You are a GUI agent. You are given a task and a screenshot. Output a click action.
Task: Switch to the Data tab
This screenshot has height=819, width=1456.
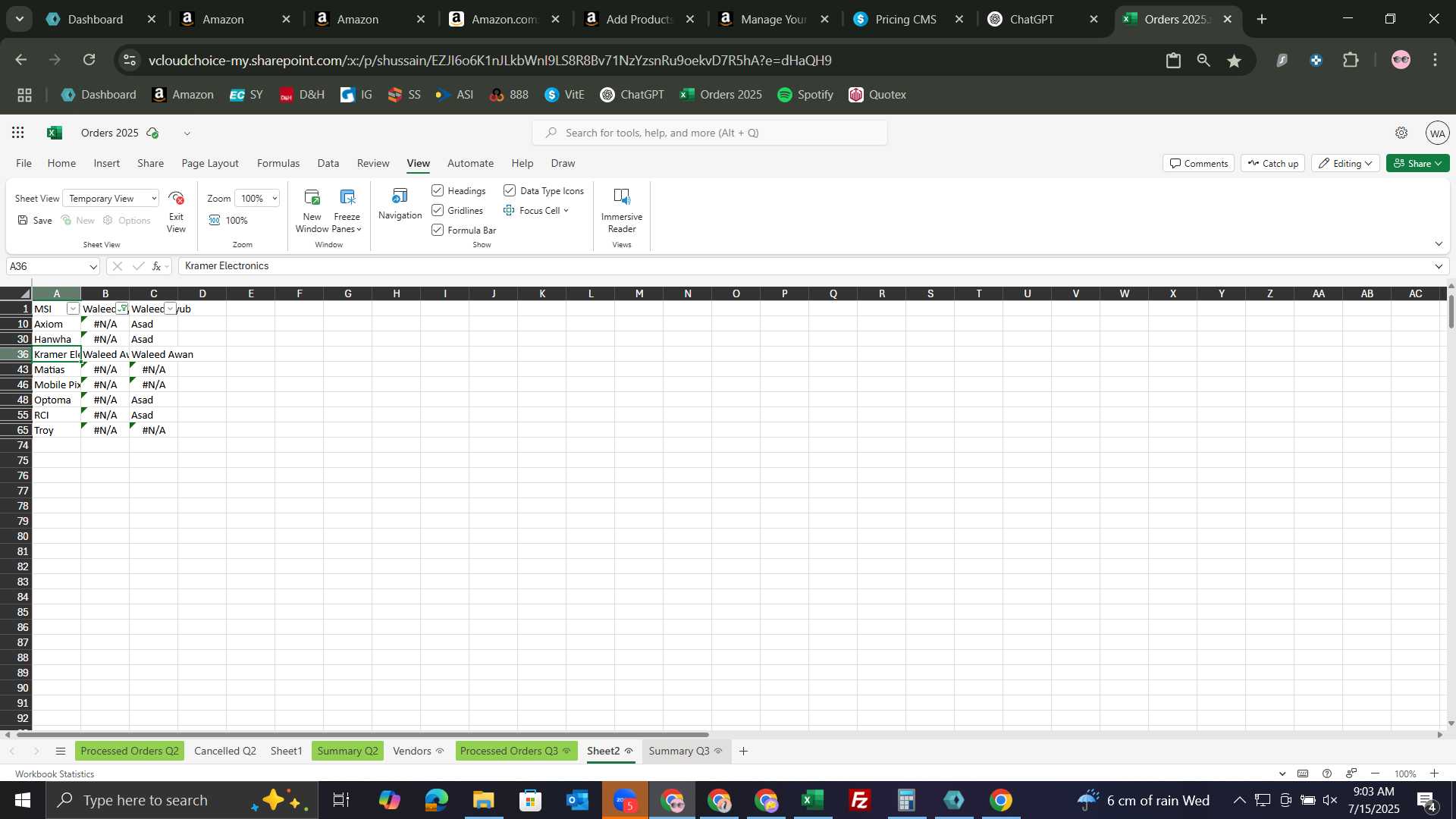pyautogui.click(x=328, y=163)
